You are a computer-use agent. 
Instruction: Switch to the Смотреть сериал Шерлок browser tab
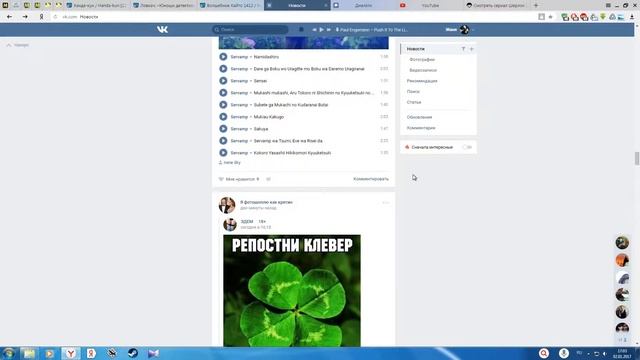(497, 5)
